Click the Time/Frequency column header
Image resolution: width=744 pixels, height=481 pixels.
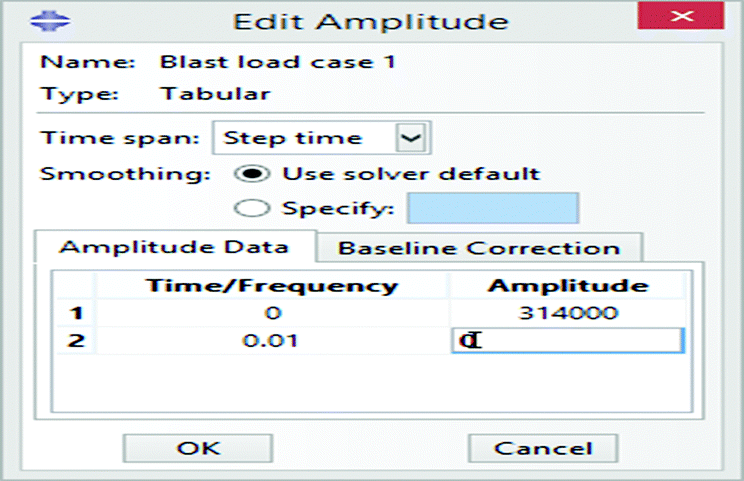click(x=272, y=286)
